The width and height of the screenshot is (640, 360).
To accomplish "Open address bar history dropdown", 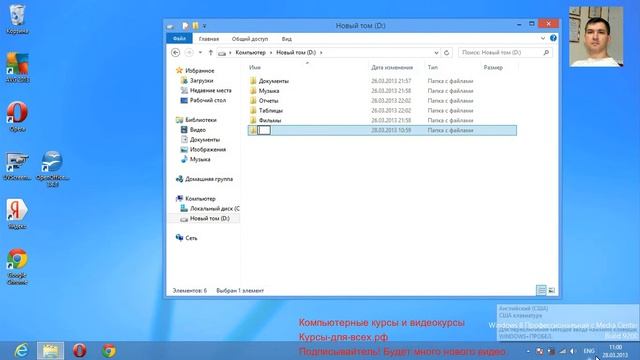I will point(436,53).
